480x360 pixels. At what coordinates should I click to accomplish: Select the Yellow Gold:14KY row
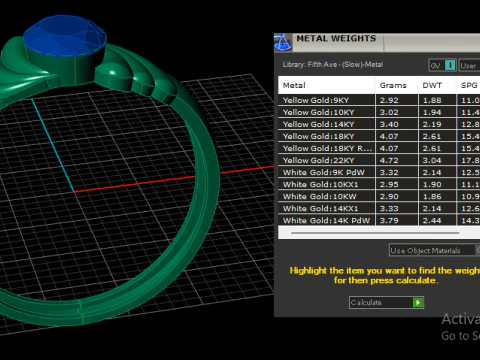pyautogui.click(x=379, y=124)
